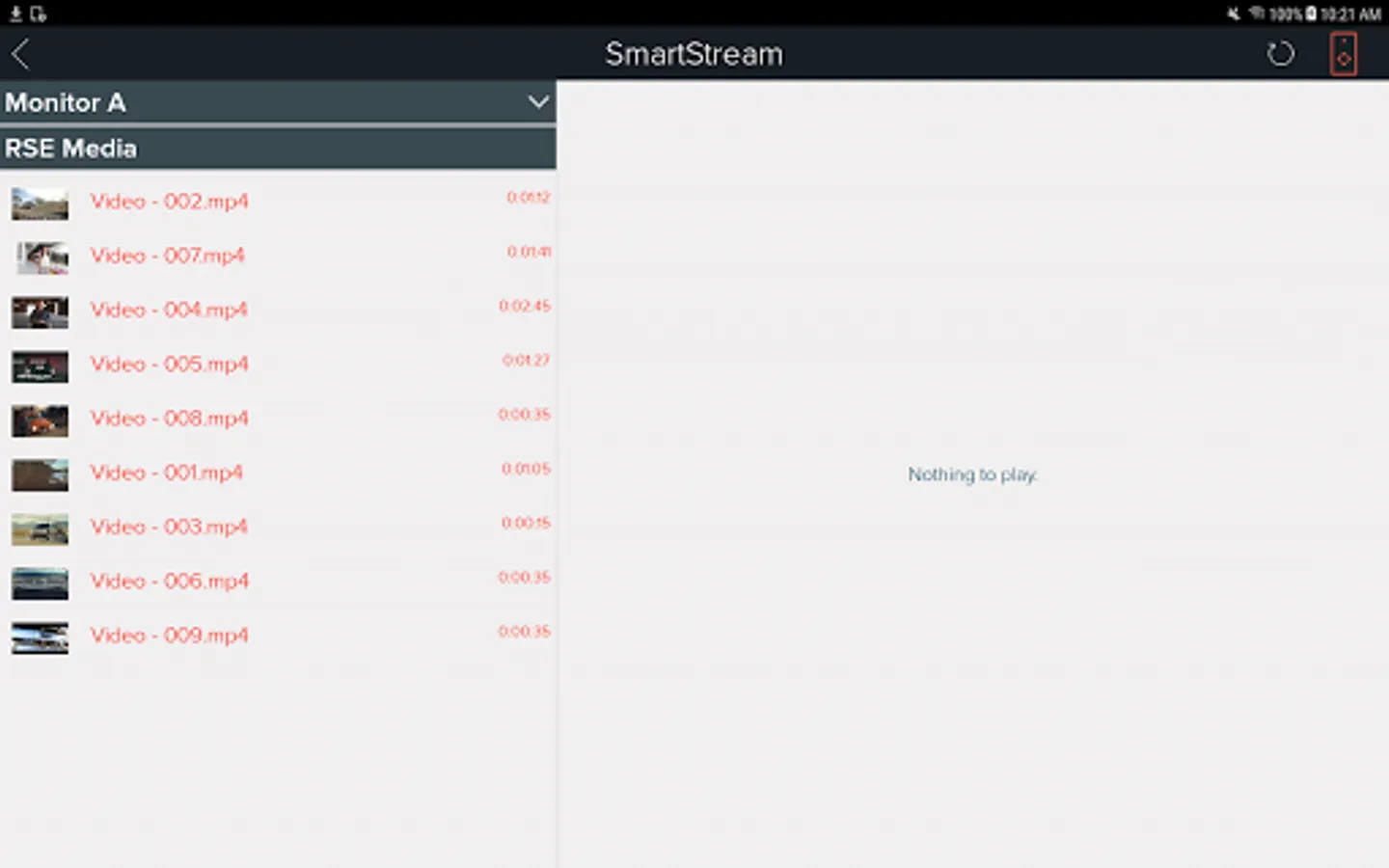This screenshot has width=1389, height=868.
Task: Tap the thumbnail of Video - 003.mp4
Action: point(41,529)
